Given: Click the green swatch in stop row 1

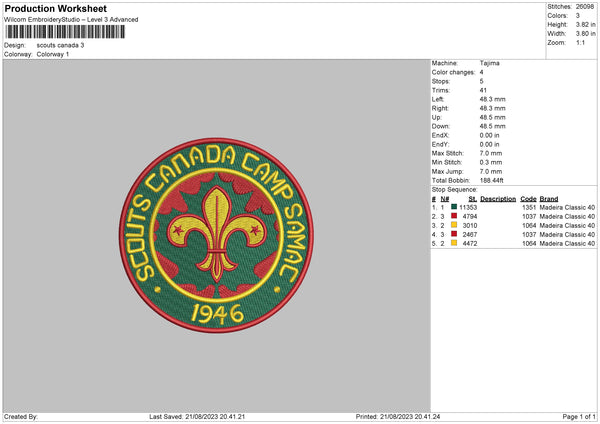Looking at the screenshot, I should pos(454,207).
